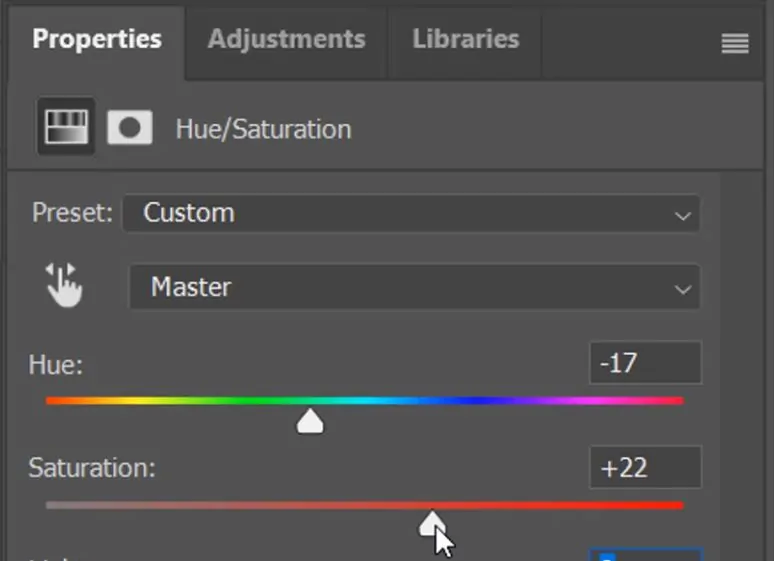Screen dimensions: 774x561
Task: Open the Preset dropdown showing Custom
Action: pyautogui.click(x=411, y=213)
